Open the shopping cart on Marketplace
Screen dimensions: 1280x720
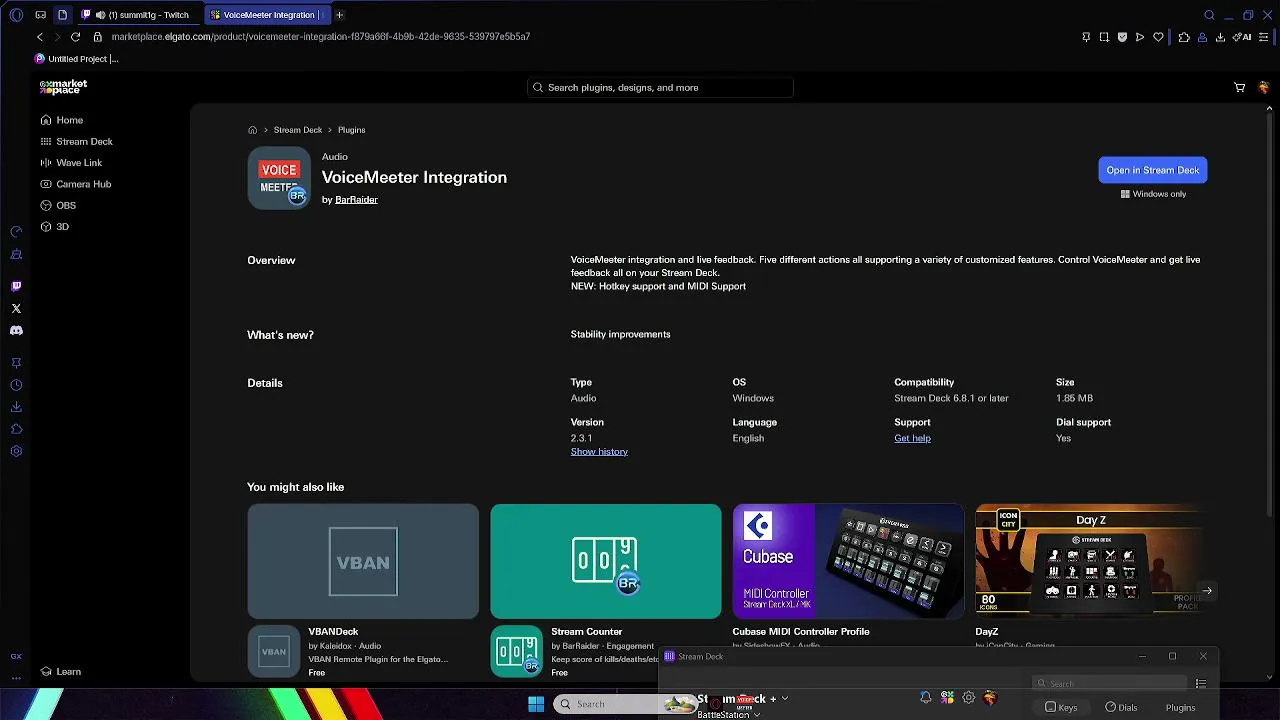coord(1239,88)
